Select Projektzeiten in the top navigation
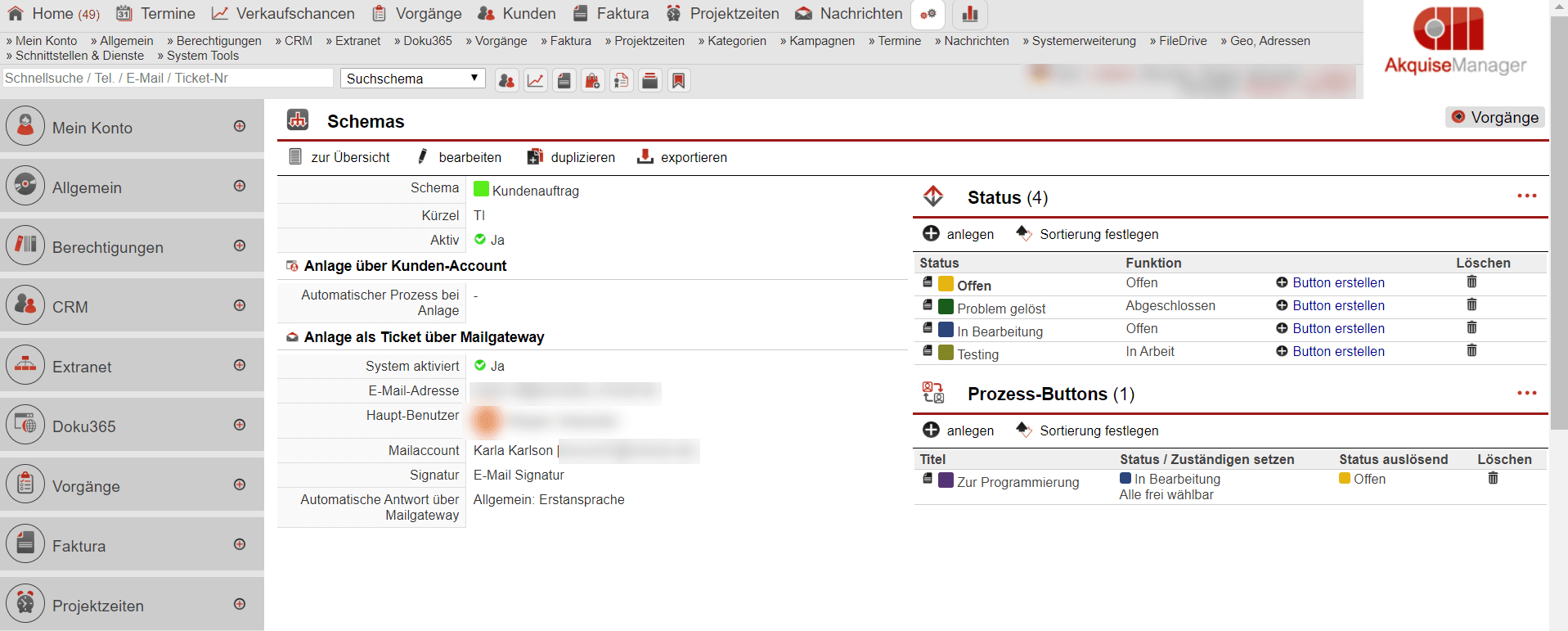 coord(723,14)
